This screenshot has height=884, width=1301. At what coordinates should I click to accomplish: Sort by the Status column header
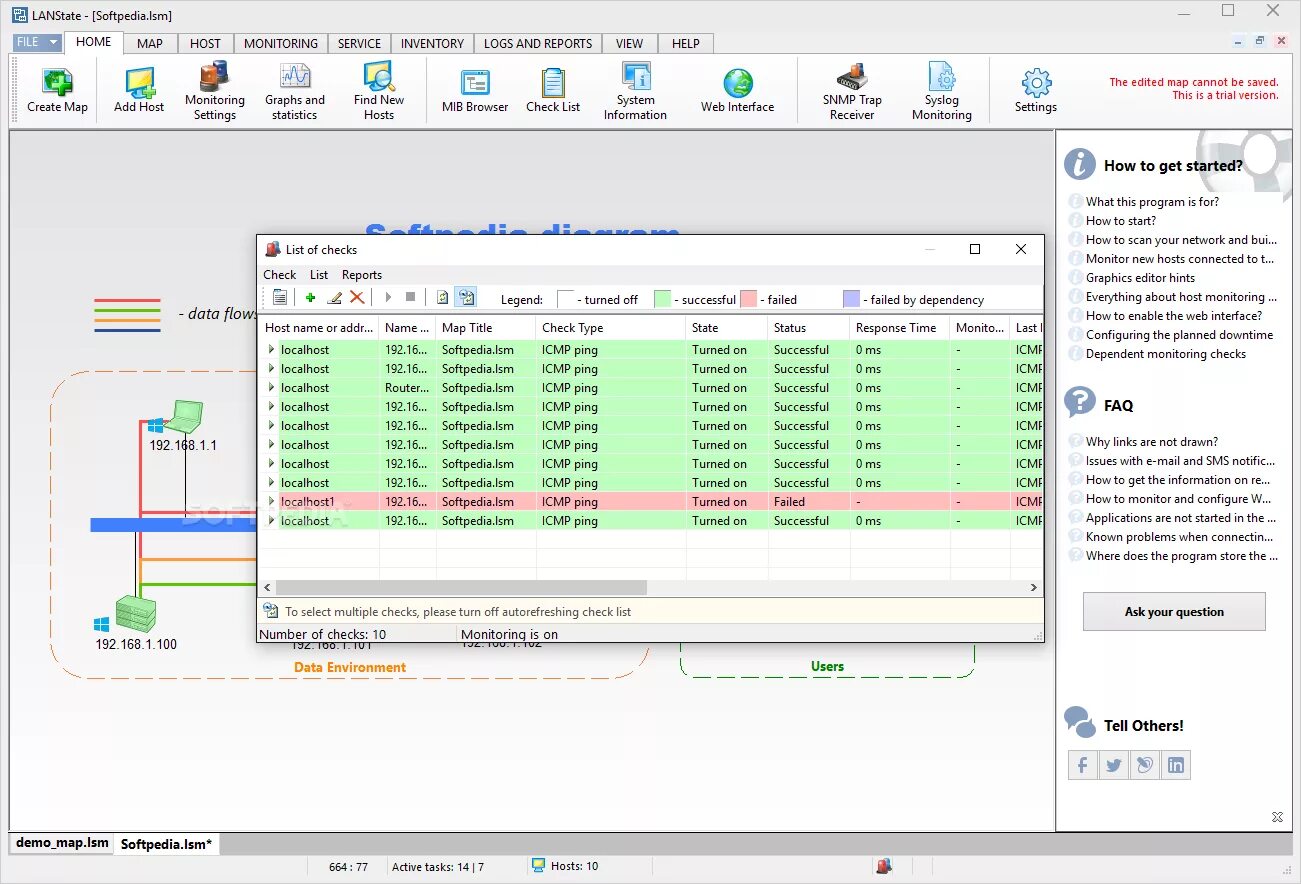tap(808, 327)
